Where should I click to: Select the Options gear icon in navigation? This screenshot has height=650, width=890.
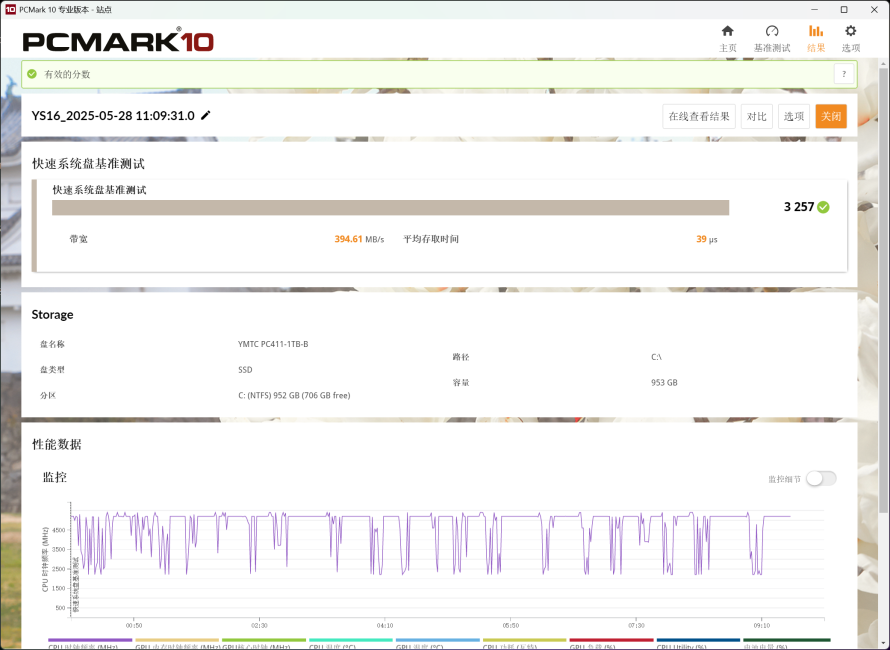point(850,33)
